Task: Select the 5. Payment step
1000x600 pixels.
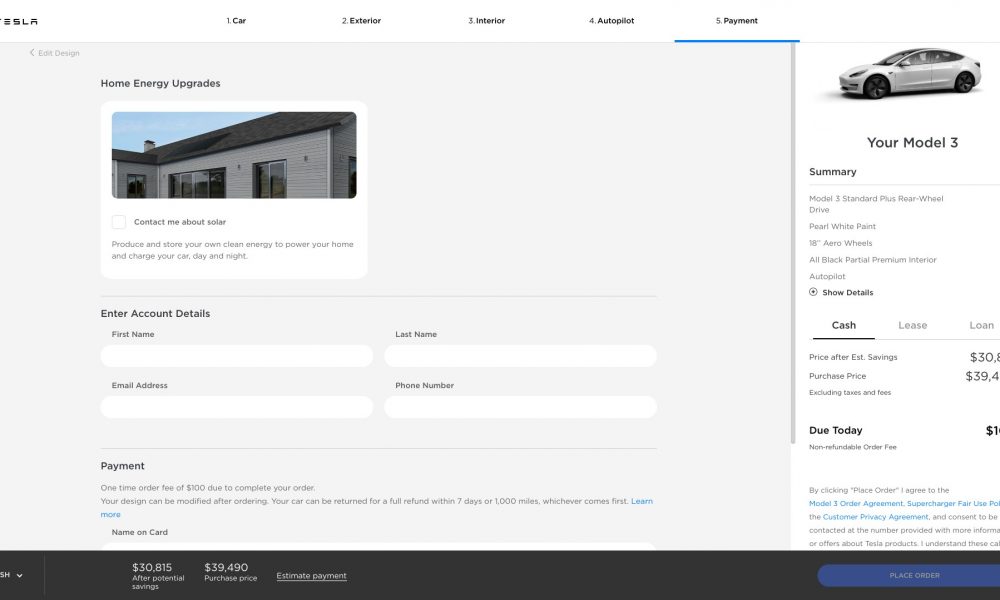Action: (737, 20)
